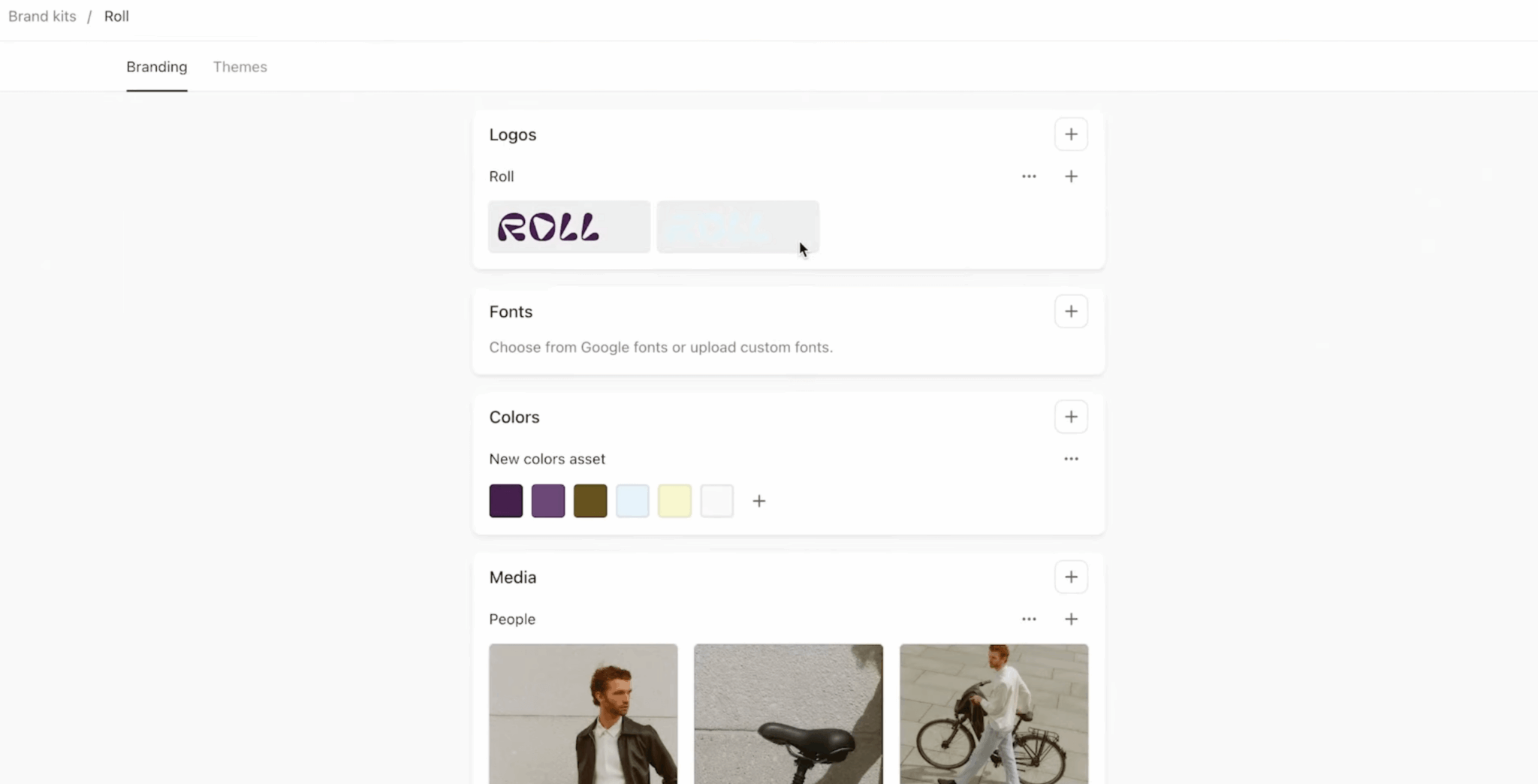
Task: Add a new color swatch to the palette
Action: 759,501
